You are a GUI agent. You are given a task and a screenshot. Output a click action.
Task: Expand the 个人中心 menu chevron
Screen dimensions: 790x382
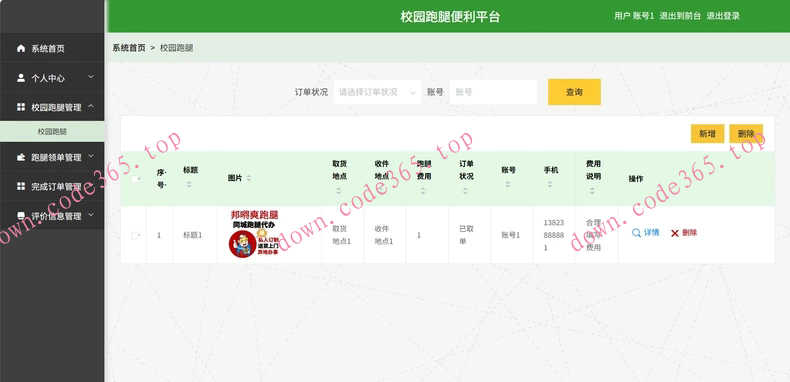(x=91, y=77)
